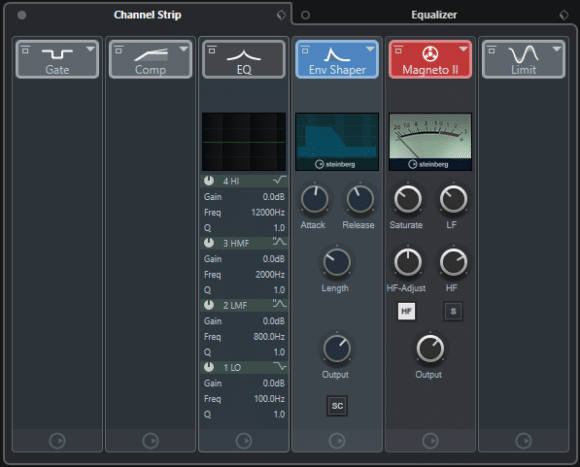Open the 1 LO filter type icon
This screenshot has width=580, height=467.
coord(280,366)
